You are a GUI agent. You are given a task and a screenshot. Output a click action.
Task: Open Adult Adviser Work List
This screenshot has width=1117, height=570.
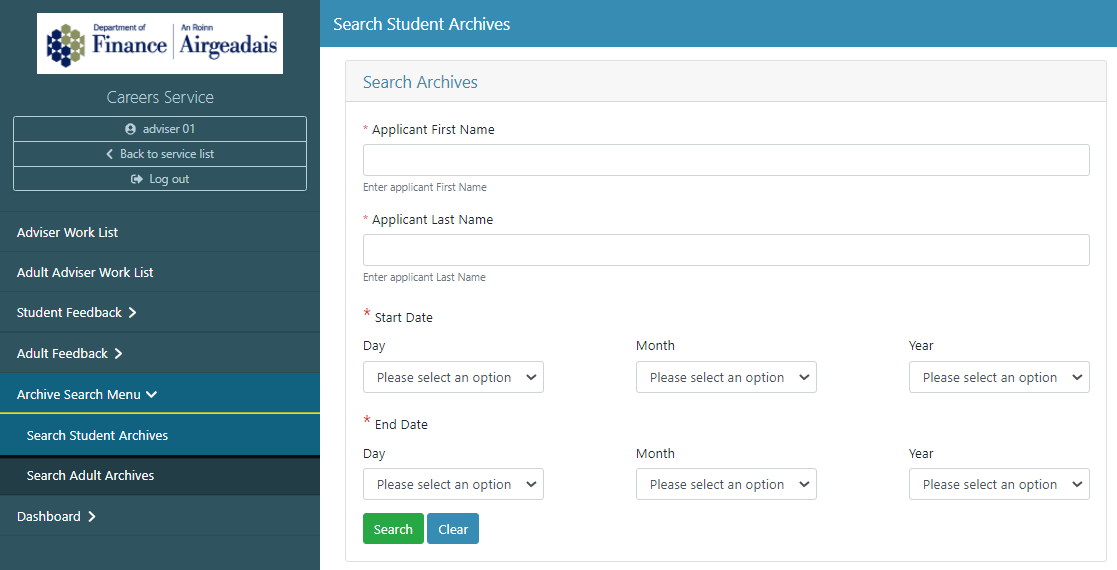(160, 272)
